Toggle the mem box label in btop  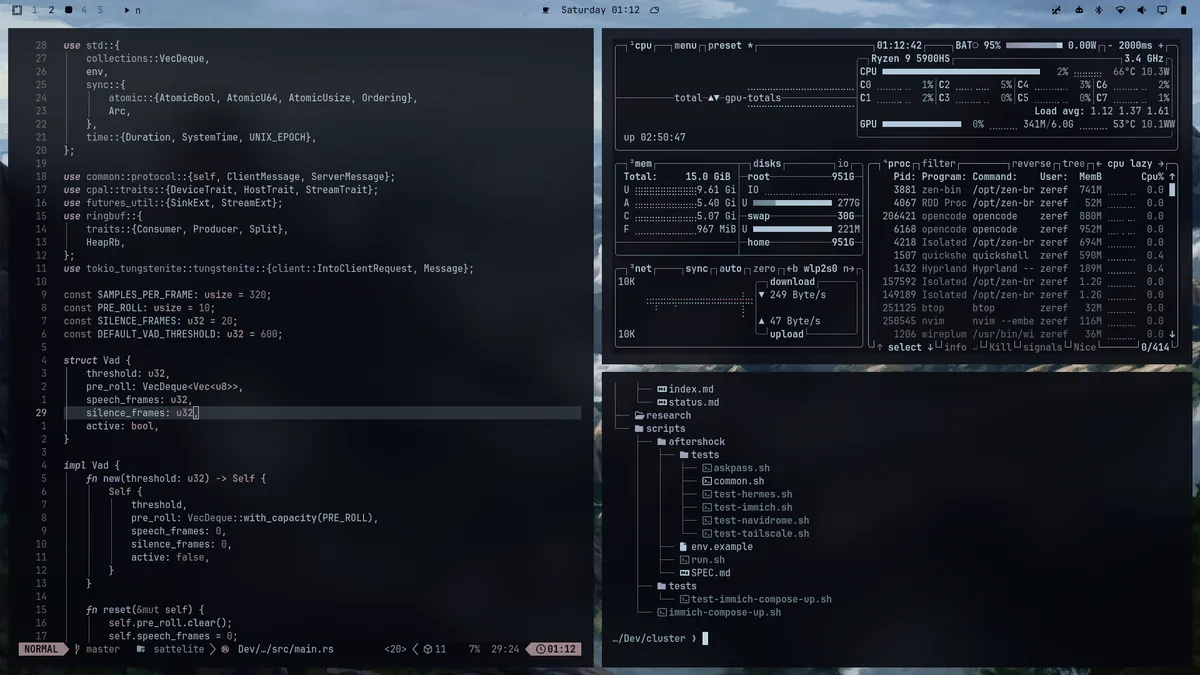(x=642, y=164)
